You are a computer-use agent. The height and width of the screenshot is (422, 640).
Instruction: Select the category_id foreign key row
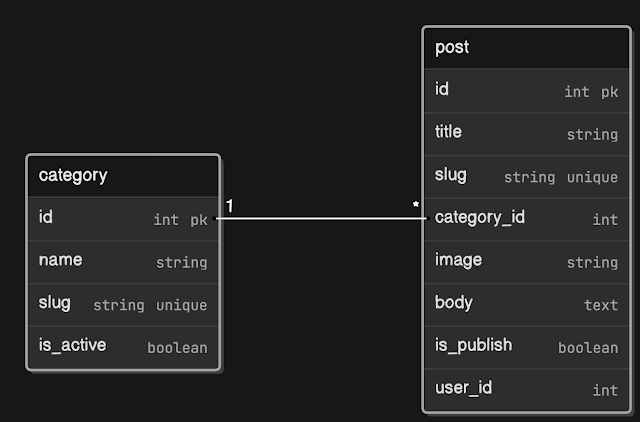point(527,219)
